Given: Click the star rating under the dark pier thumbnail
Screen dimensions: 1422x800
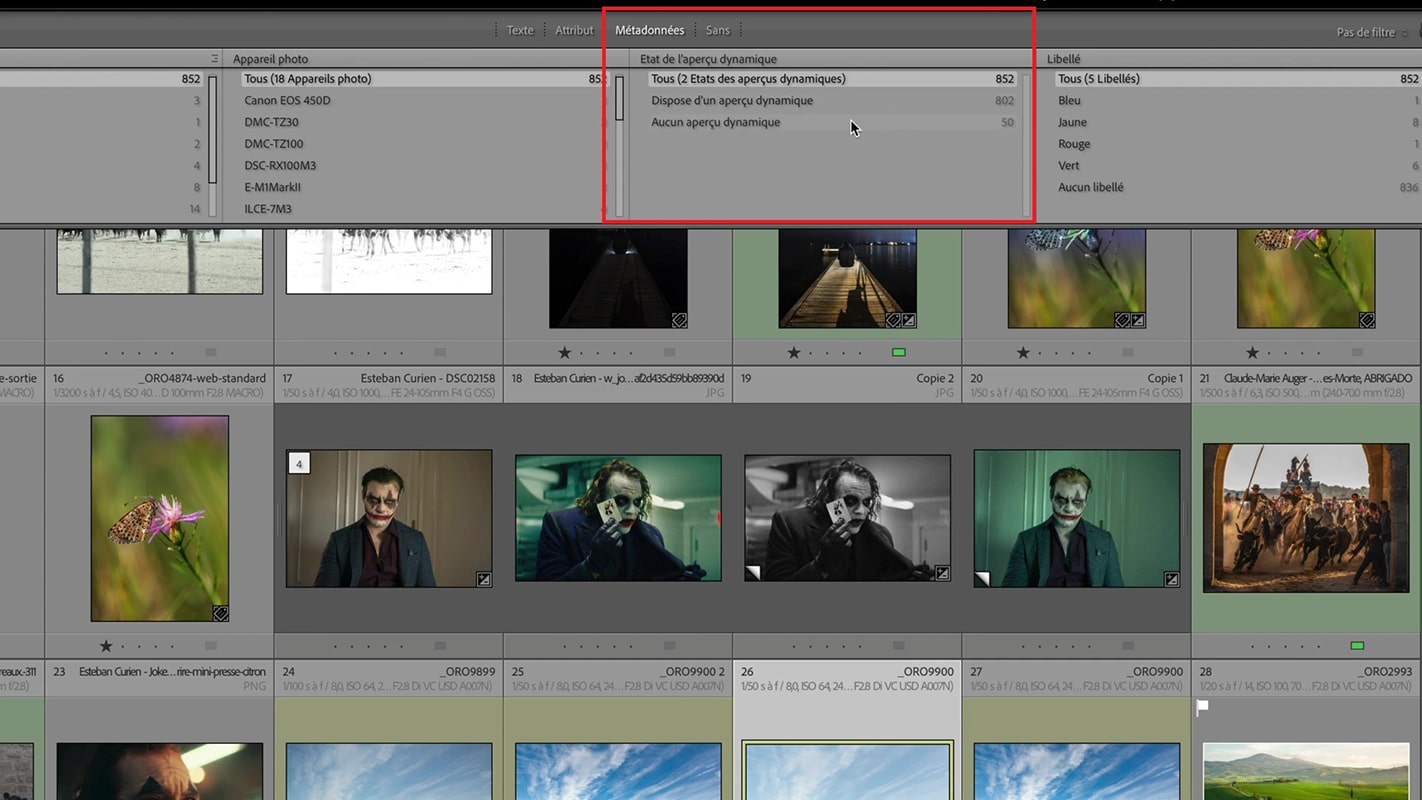Looking at the screenshot, I should pos(564,353).
